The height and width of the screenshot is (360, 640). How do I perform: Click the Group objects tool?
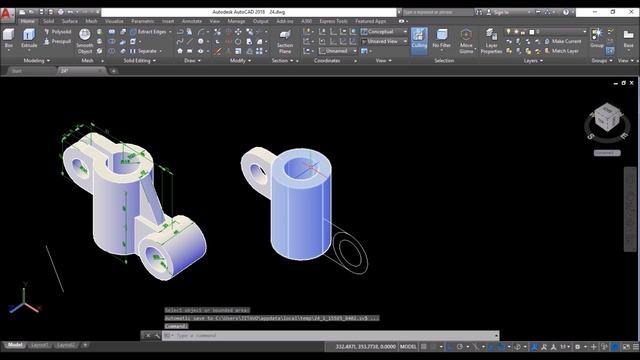[597, 38]
